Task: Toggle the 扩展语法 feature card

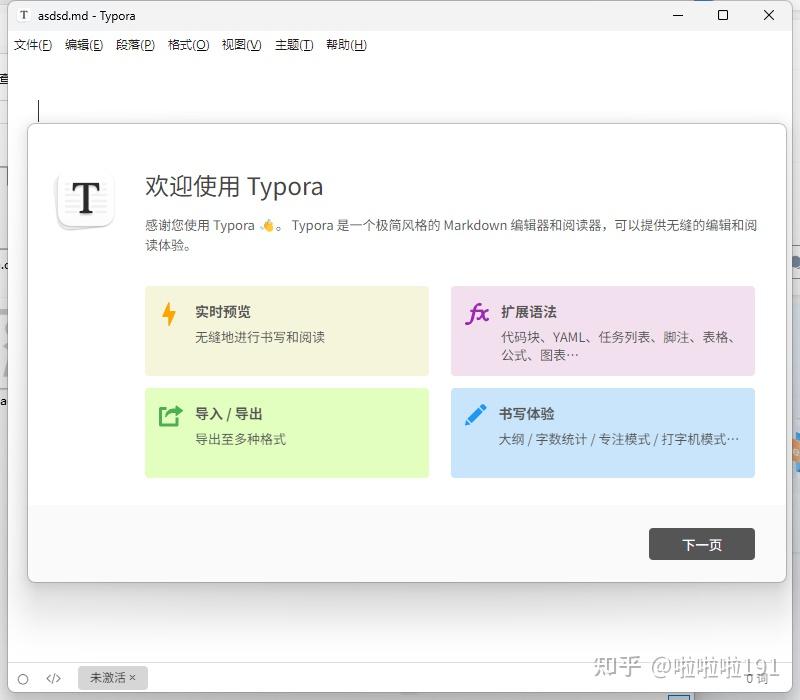Action: click(x=602, y=330)
